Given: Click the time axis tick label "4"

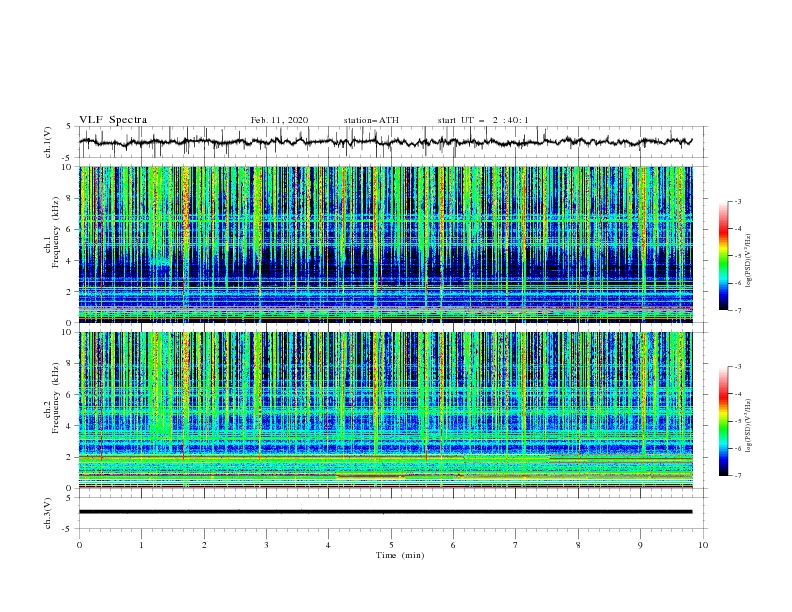Looking at the screenshot, I should pos(329,545).
